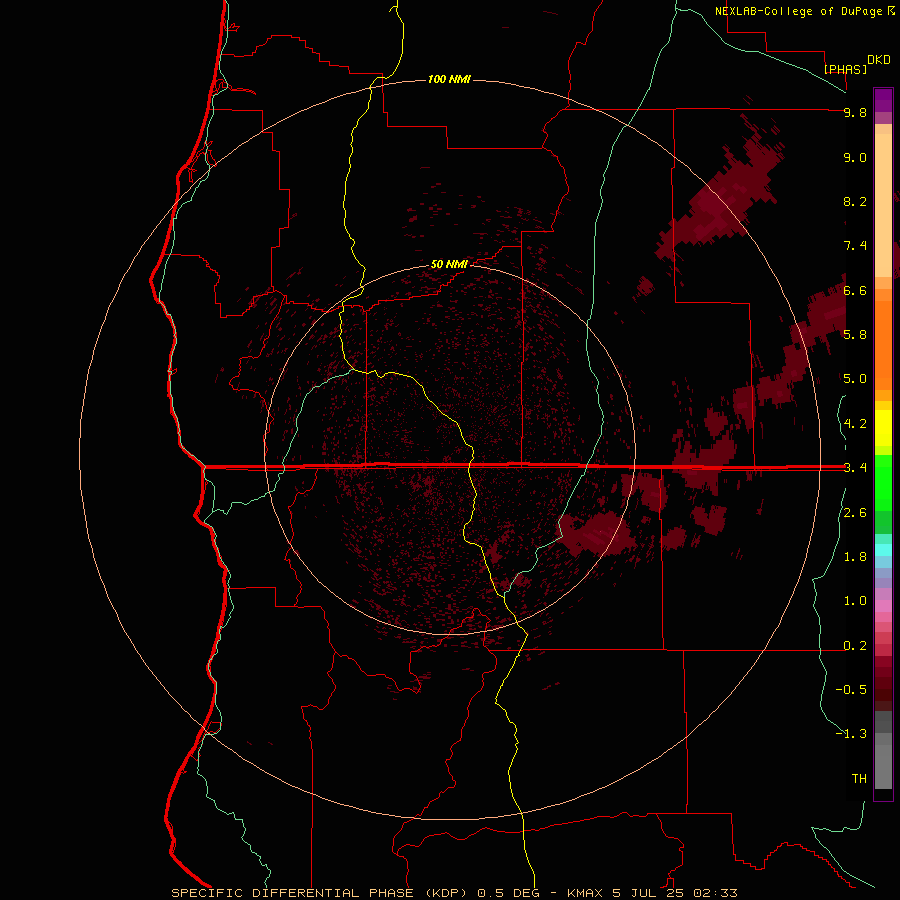This screenshot has width=900, height=900.
Task: Click the TH threshold label
Action: coord(859,778)
